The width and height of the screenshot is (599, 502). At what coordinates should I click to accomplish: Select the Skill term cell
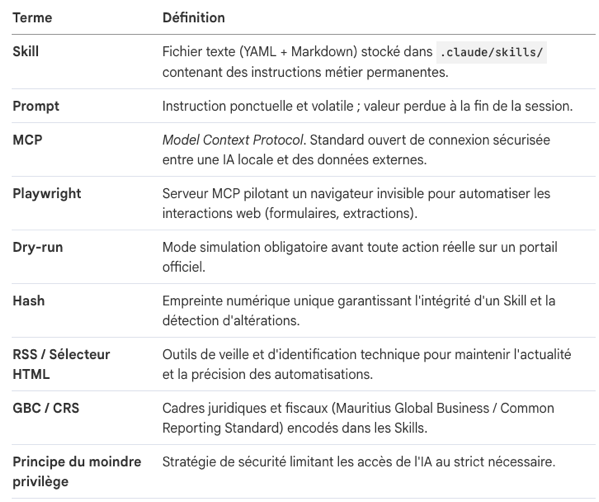tap(26, 52)
